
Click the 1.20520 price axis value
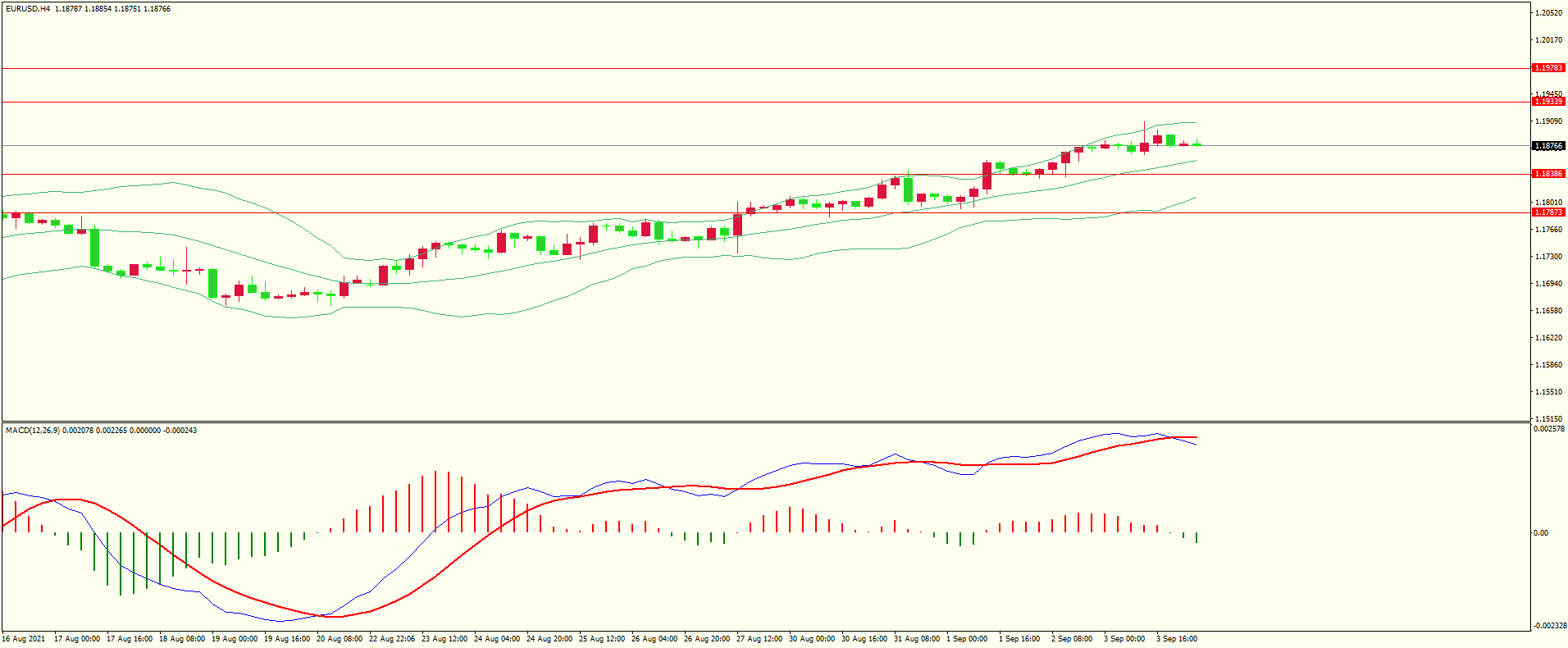tap(1548, 13)
